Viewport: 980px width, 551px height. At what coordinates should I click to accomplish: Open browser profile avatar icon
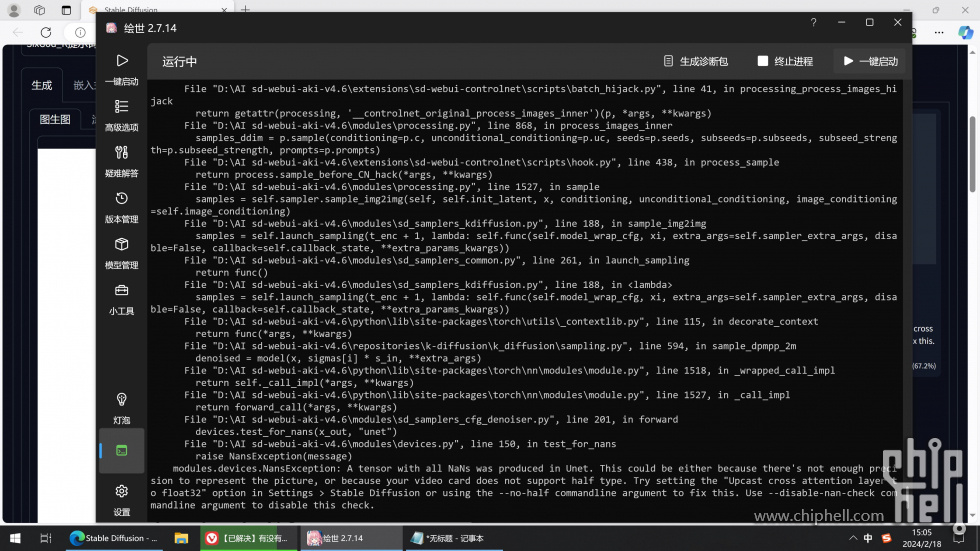[x=13, y=10]
